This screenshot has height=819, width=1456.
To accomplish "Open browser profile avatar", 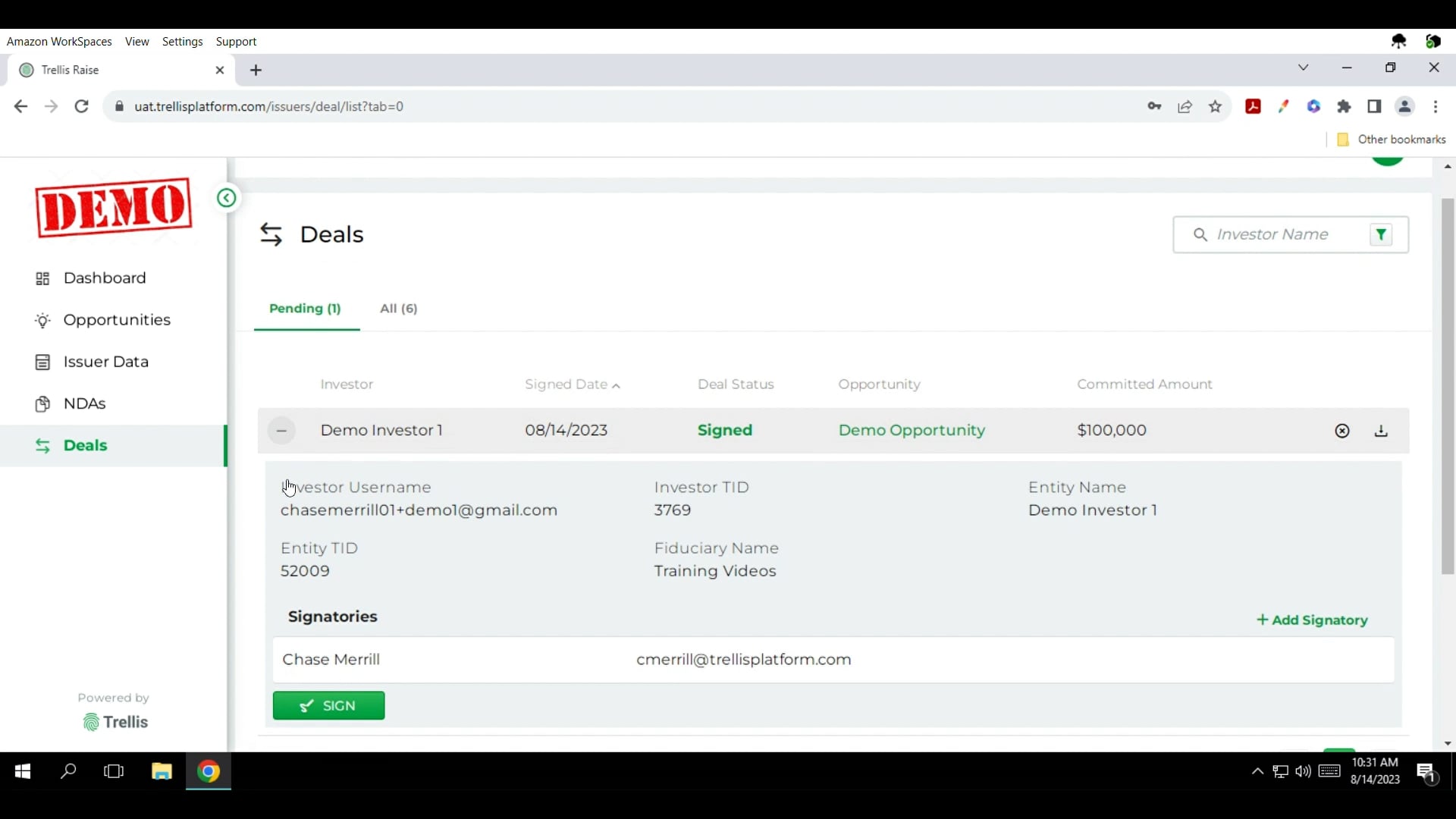I will (1405, 106).
